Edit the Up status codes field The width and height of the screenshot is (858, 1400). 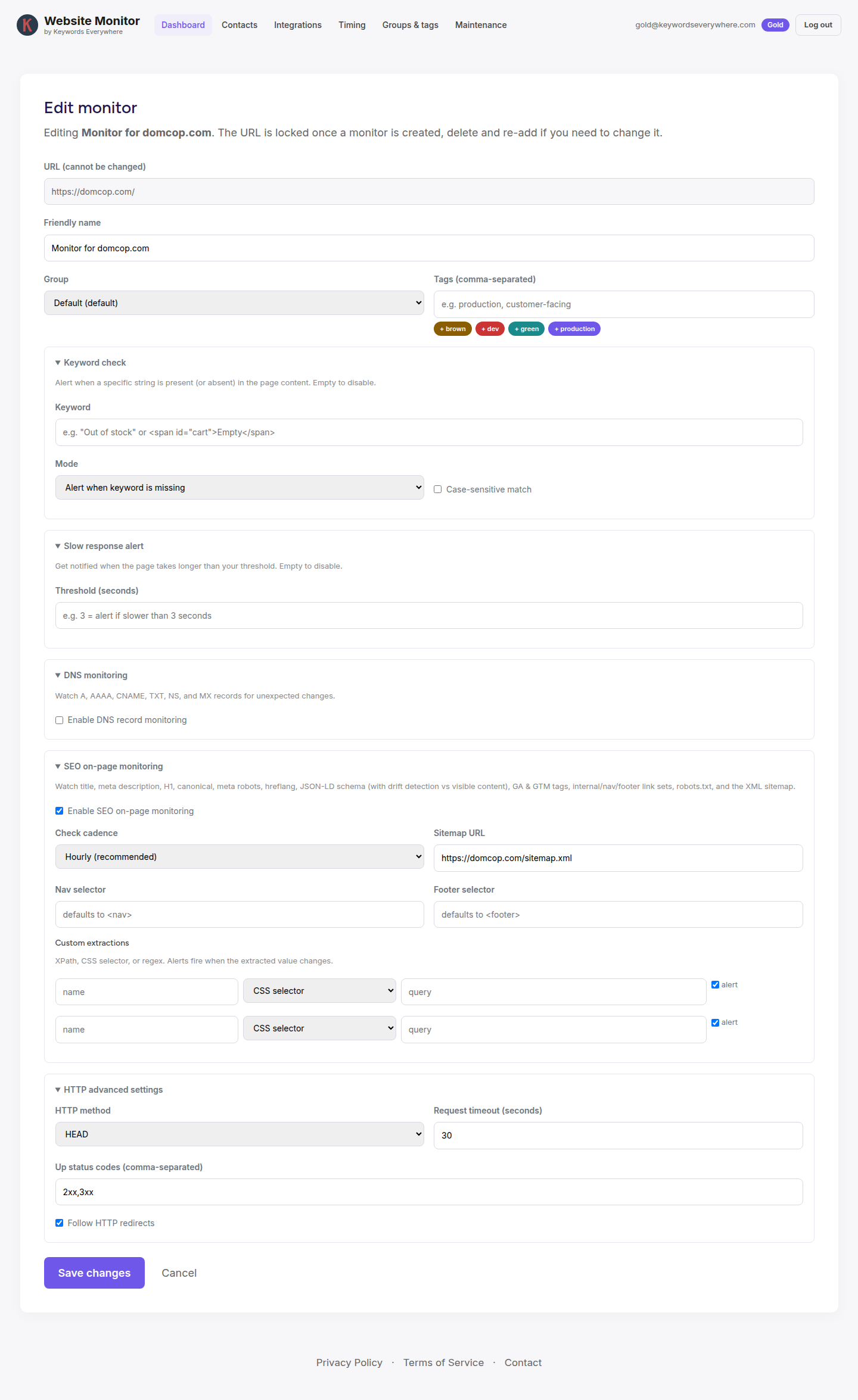(429, 1192)
